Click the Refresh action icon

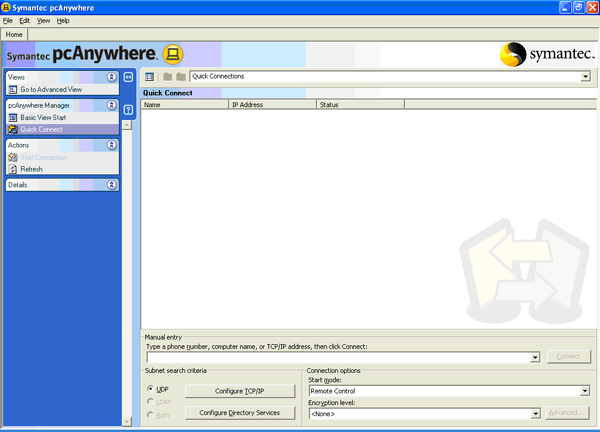[x=13, y=169]
